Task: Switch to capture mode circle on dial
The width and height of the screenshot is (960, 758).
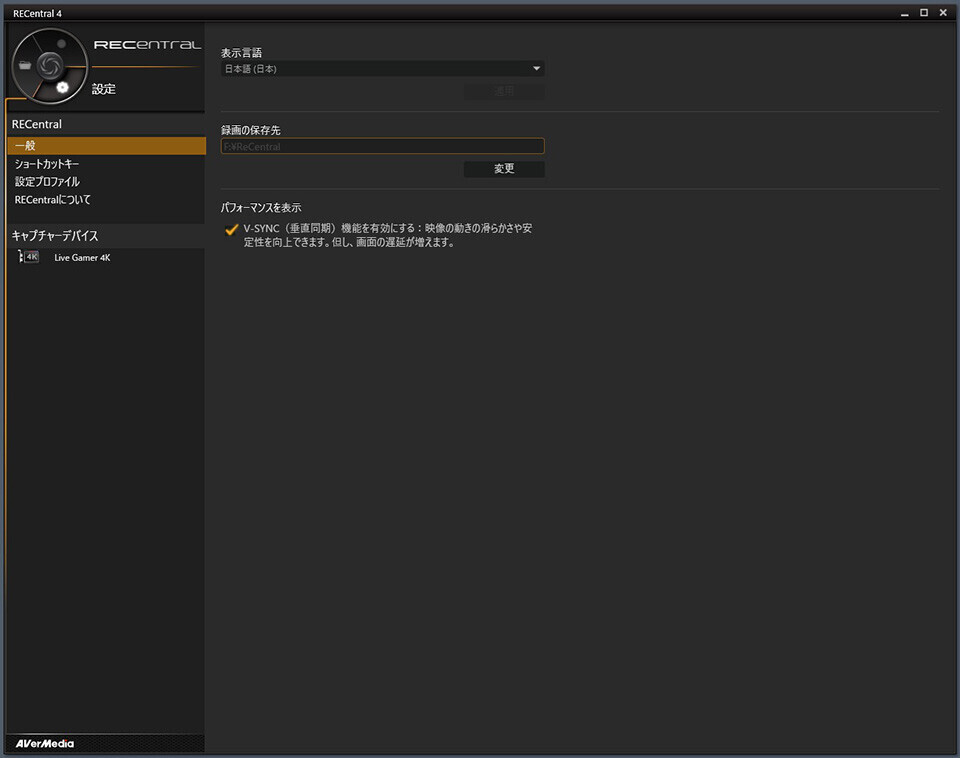Action: (x=61, y=43)
